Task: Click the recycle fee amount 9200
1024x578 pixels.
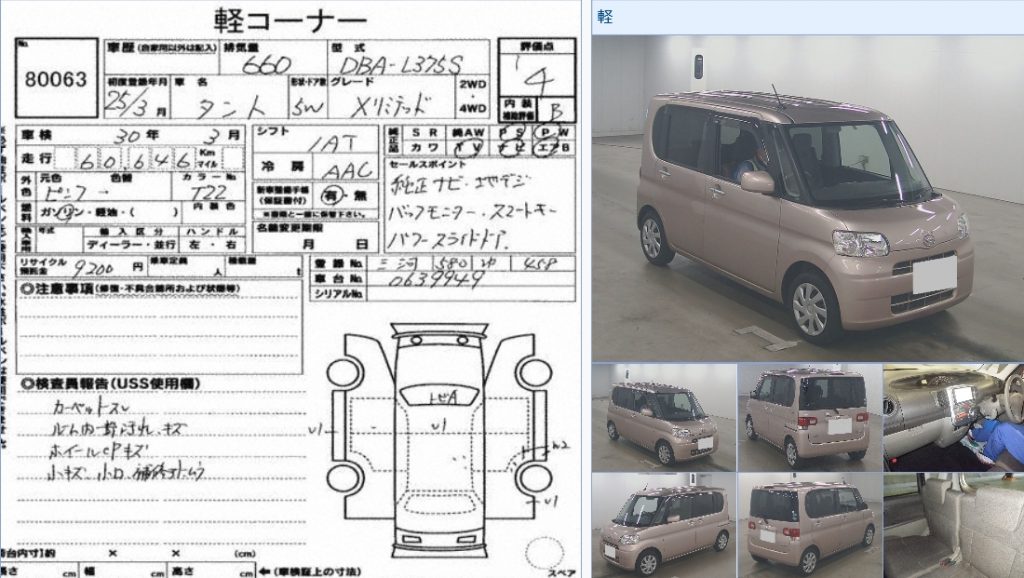Action: click(x=94, y=268)
